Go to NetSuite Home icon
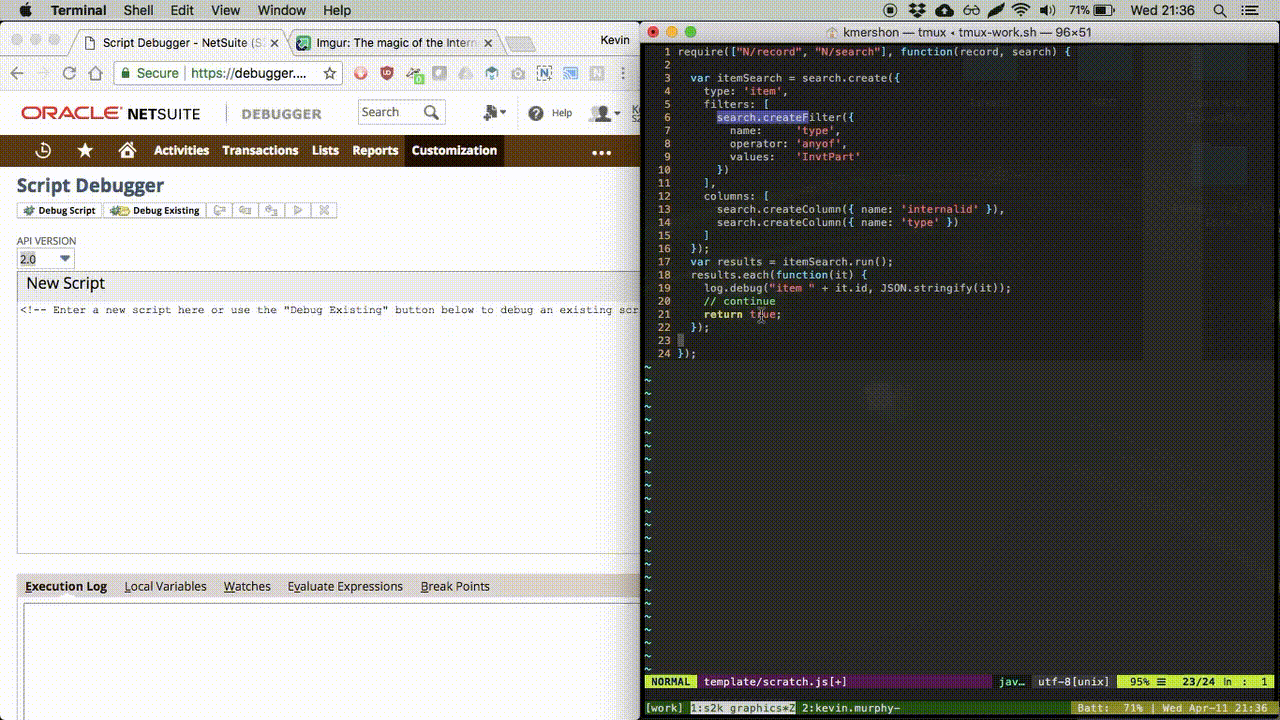This screenshot has width=1280, height=720. pos(127,150)
